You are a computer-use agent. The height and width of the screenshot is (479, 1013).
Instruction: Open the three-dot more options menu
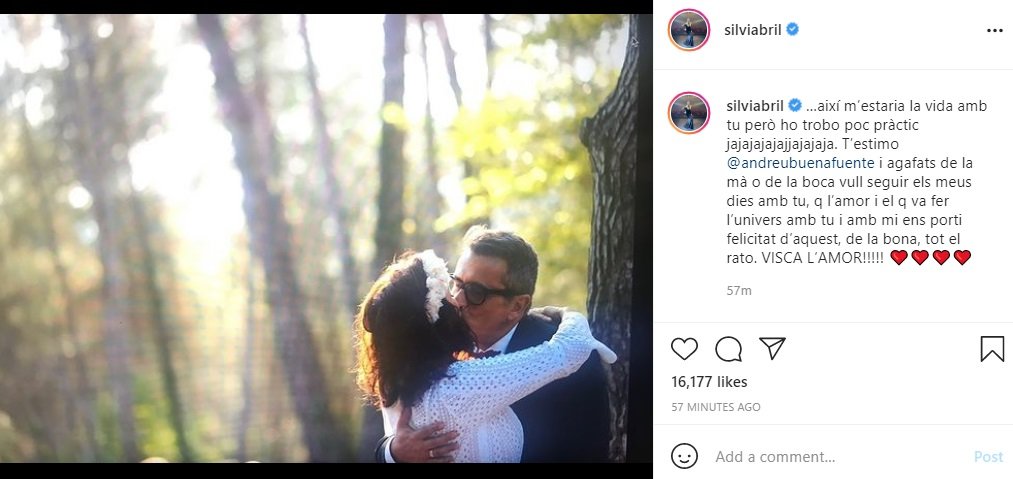[x=994, y=30]
